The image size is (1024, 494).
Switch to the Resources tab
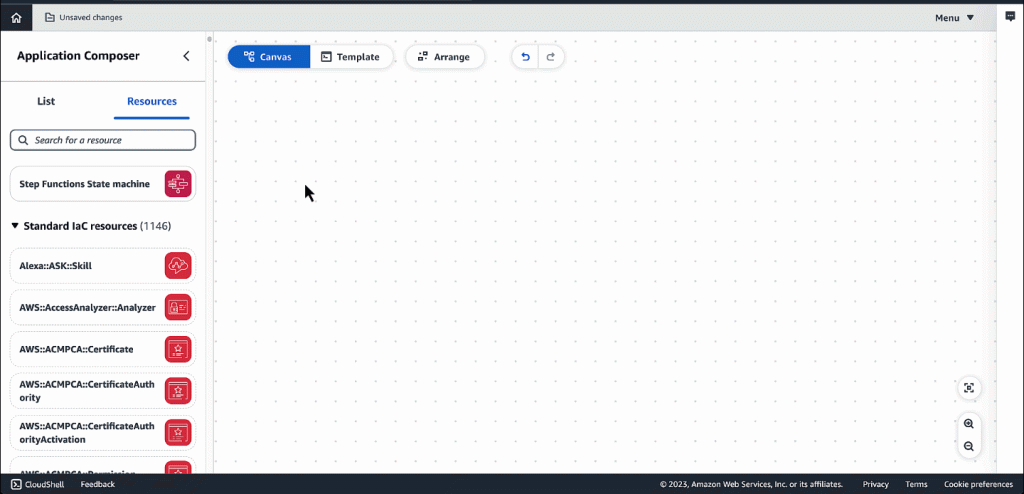152,101
